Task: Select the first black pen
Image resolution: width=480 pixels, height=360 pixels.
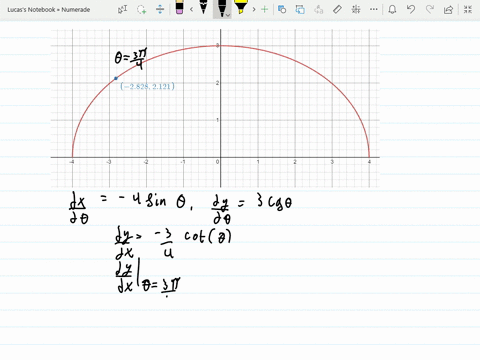Action: click(203, 7)
